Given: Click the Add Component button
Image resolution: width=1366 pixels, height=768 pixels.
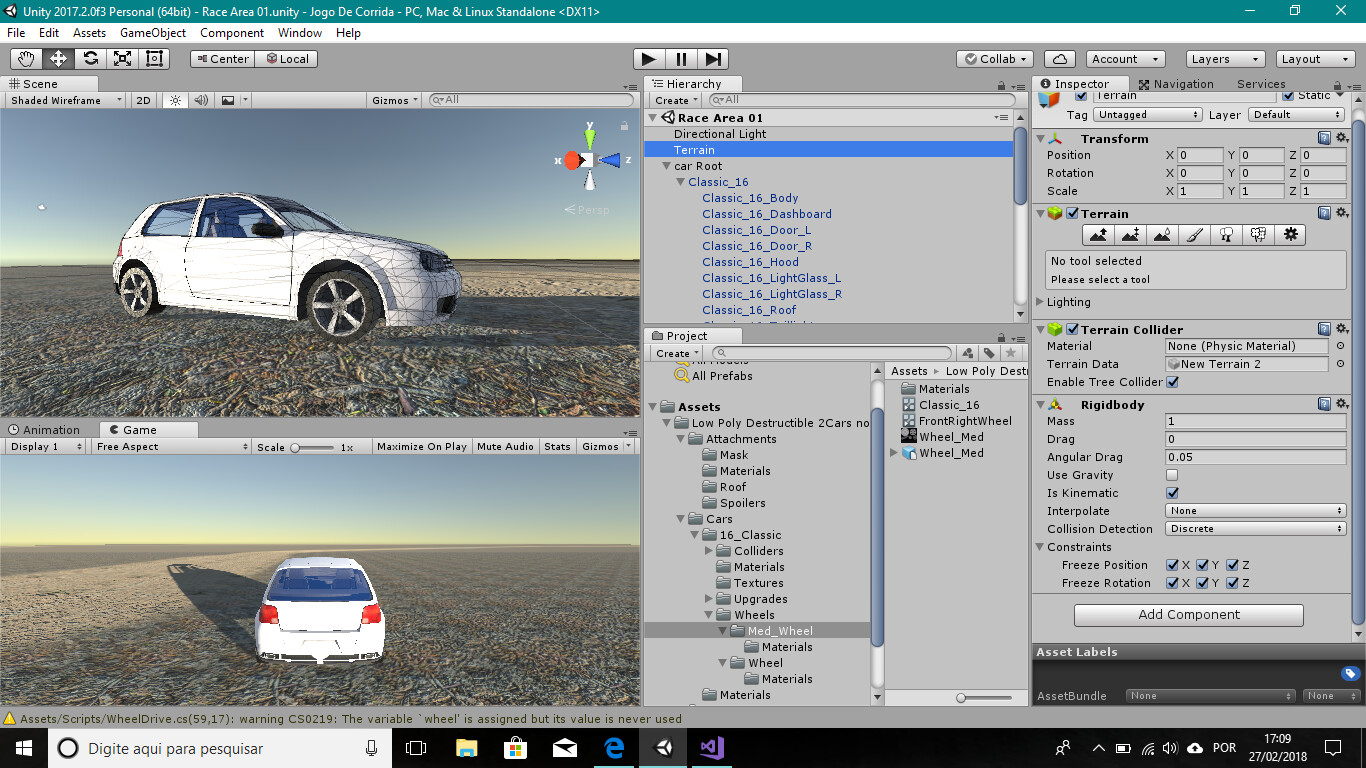Looking at the screenshot, I should [1188, 614].
